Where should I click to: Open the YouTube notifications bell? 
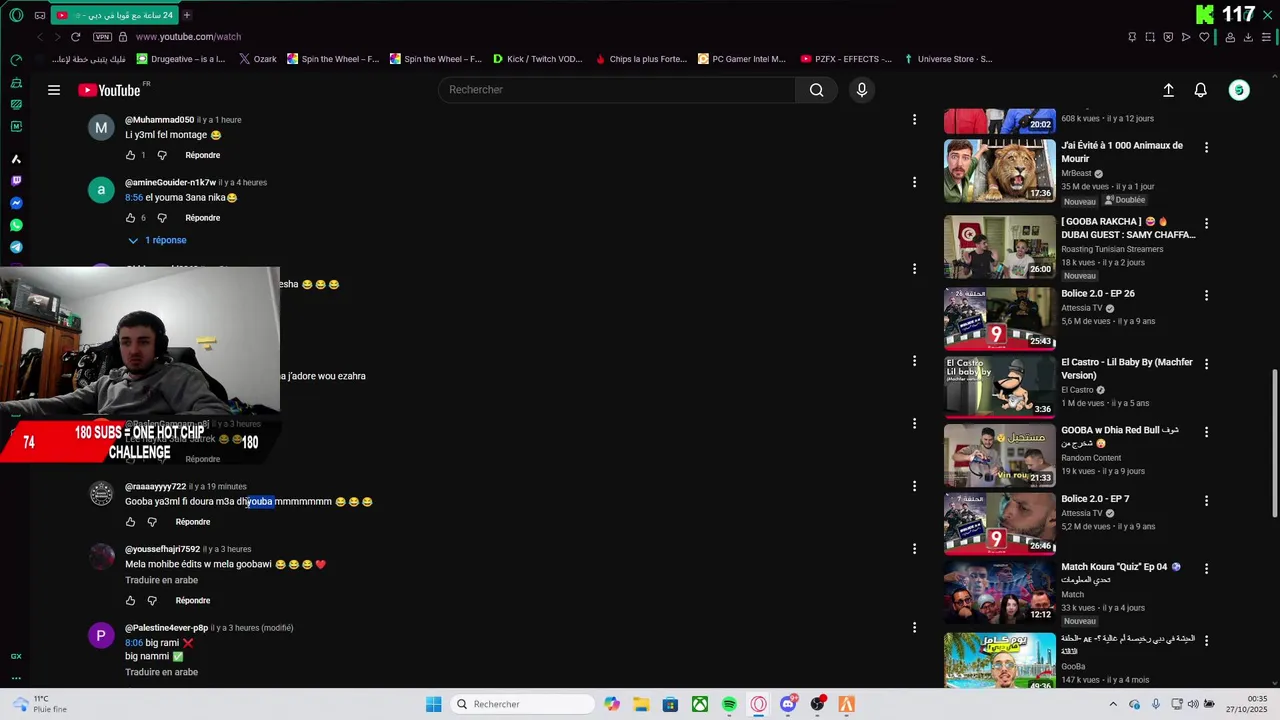(1201, 90)
